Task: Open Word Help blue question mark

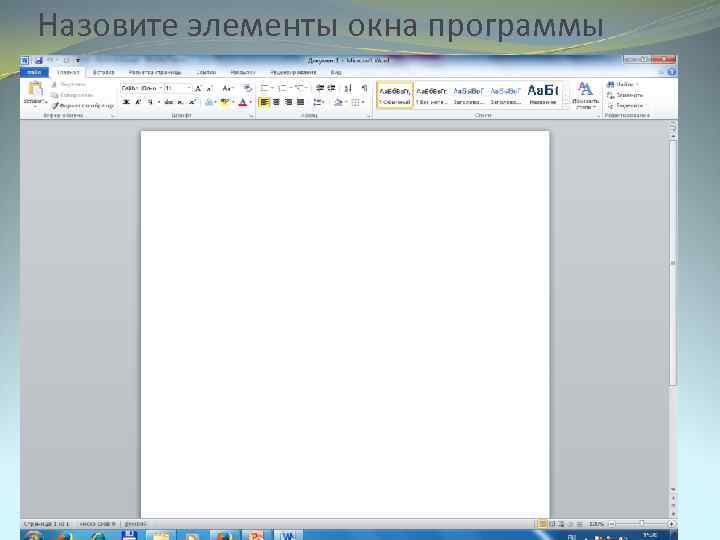Action: pyautogui.click(x=671, y=72)
